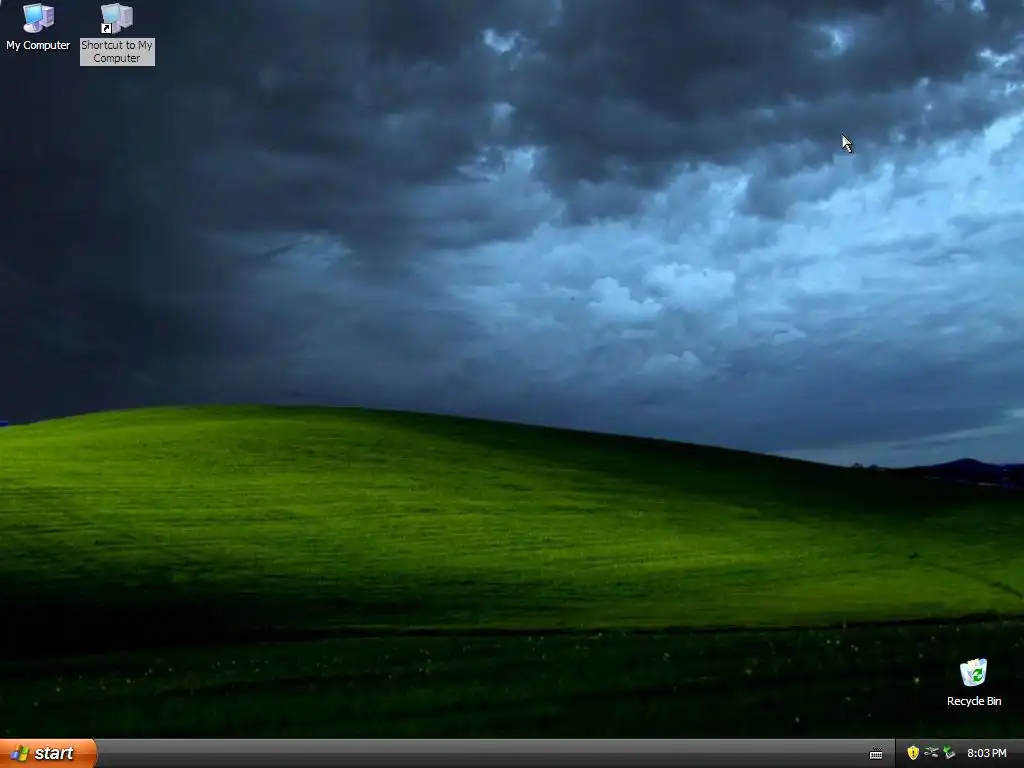Select the Shortcut to My Computer icon
The width and height of the screenshot is (1024, 768).
coord(117,18)
